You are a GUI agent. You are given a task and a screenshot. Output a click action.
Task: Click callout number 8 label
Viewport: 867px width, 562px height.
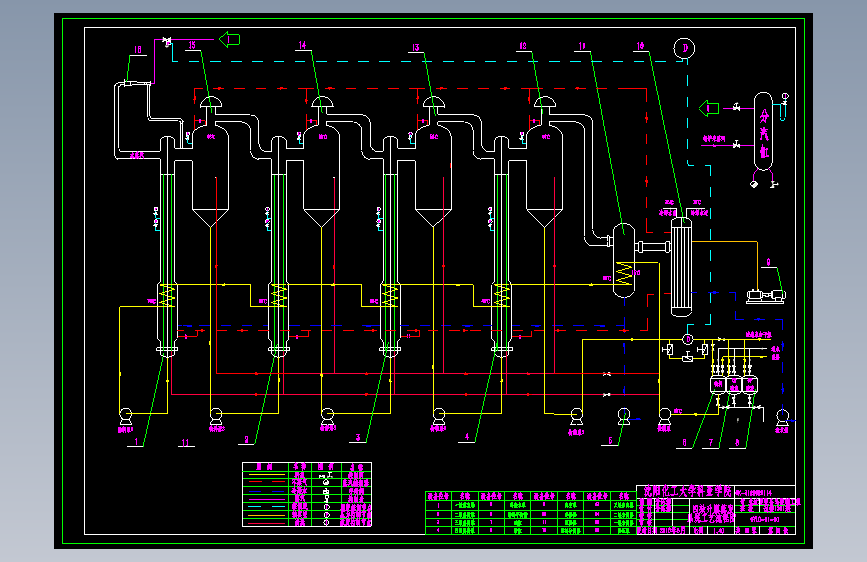click(737, 443)
